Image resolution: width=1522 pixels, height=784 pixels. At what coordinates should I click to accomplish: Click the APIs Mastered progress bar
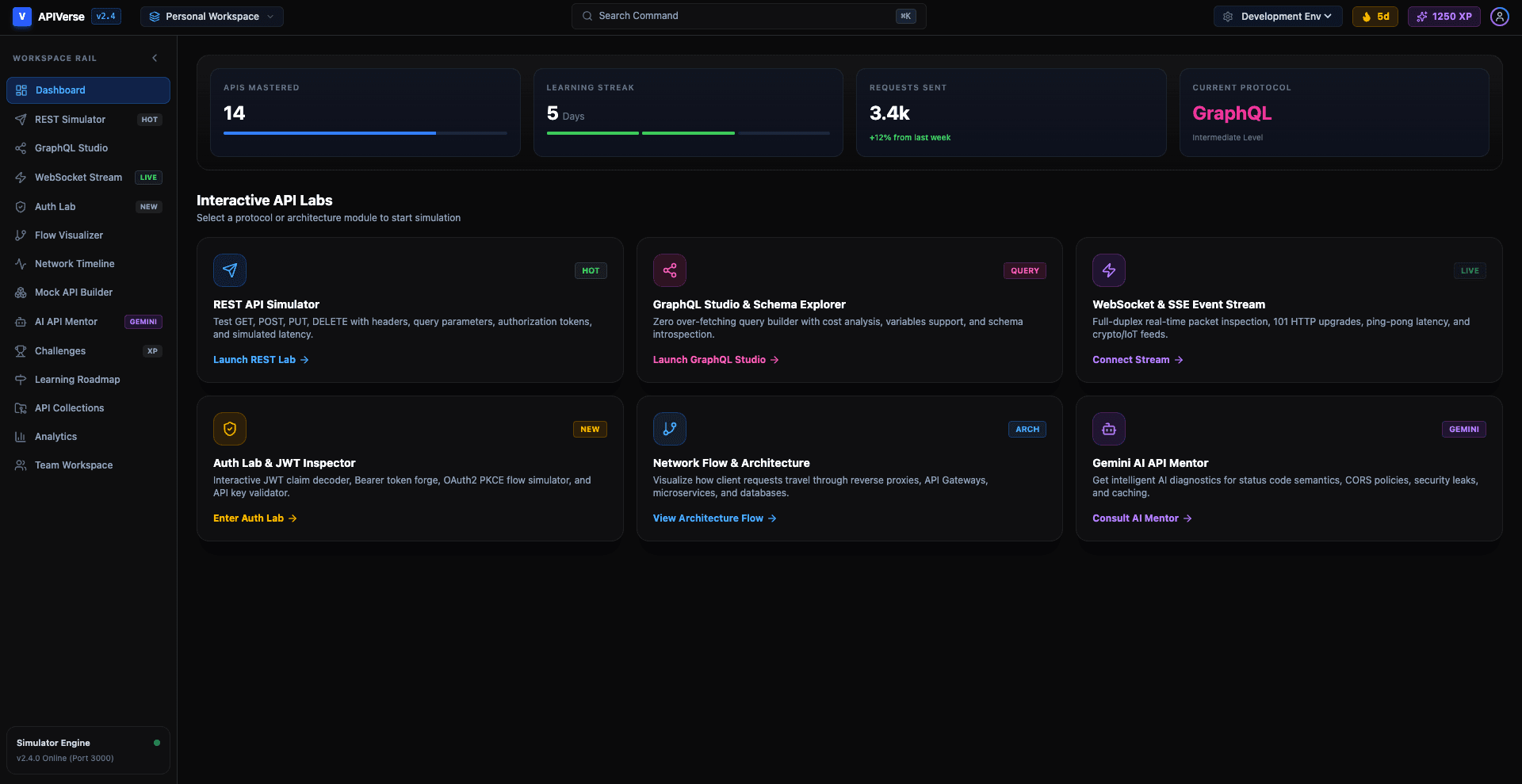click(x=365, y=133)
